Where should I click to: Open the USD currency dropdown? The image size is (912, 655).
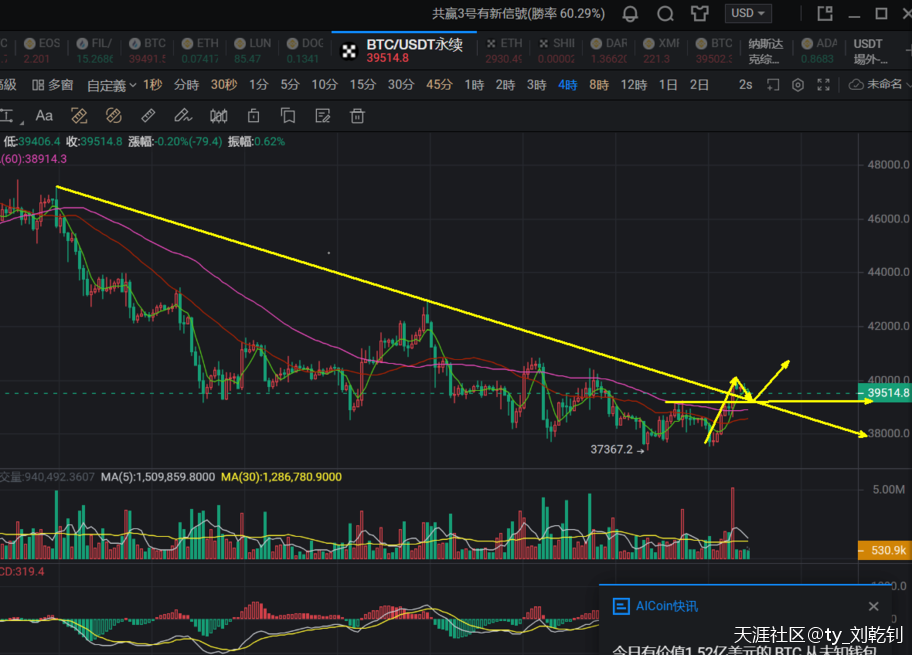[x=749, y=14]
